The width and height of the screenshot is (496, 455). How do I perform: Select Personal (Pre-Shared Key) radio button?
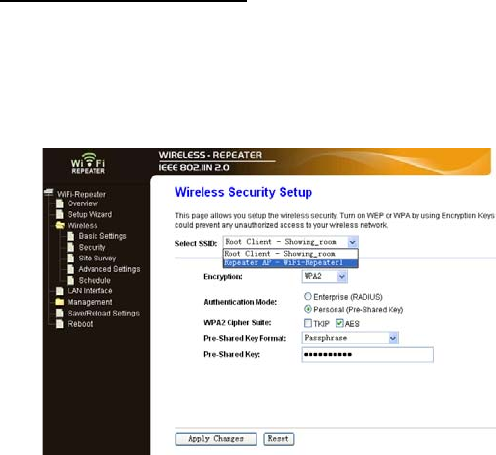[308, 309]
